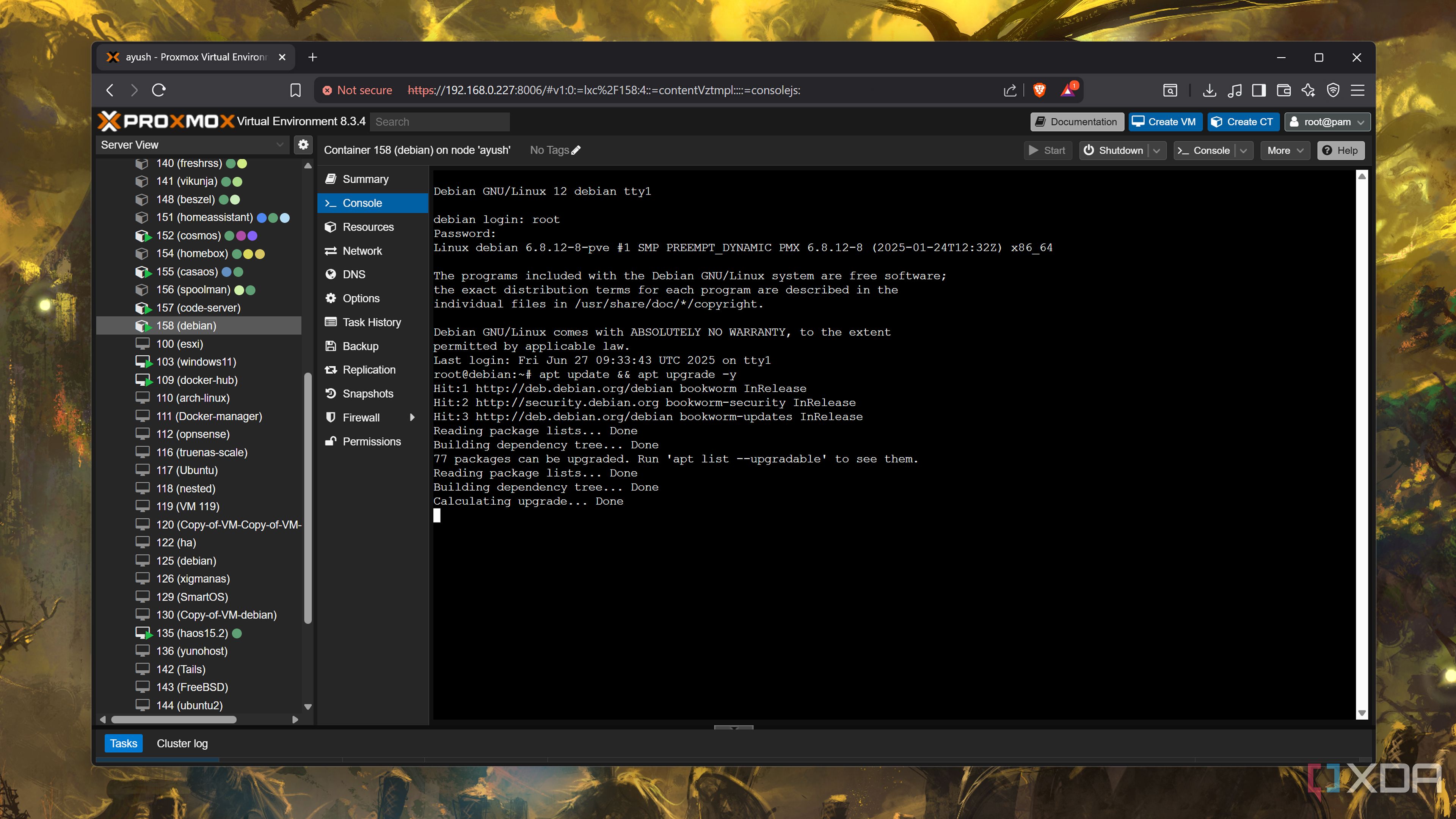
Task: Expand the Console options arrow
Action: pyautogui.click(x=1244, y=151)
